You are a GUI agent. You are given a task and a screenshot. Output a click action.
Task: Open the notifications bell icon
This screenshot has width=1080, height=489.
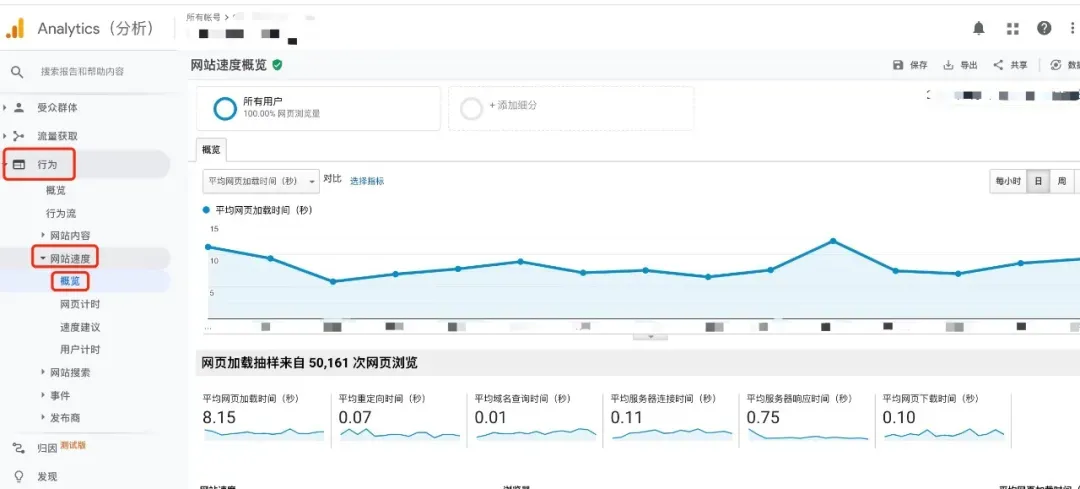979,28
